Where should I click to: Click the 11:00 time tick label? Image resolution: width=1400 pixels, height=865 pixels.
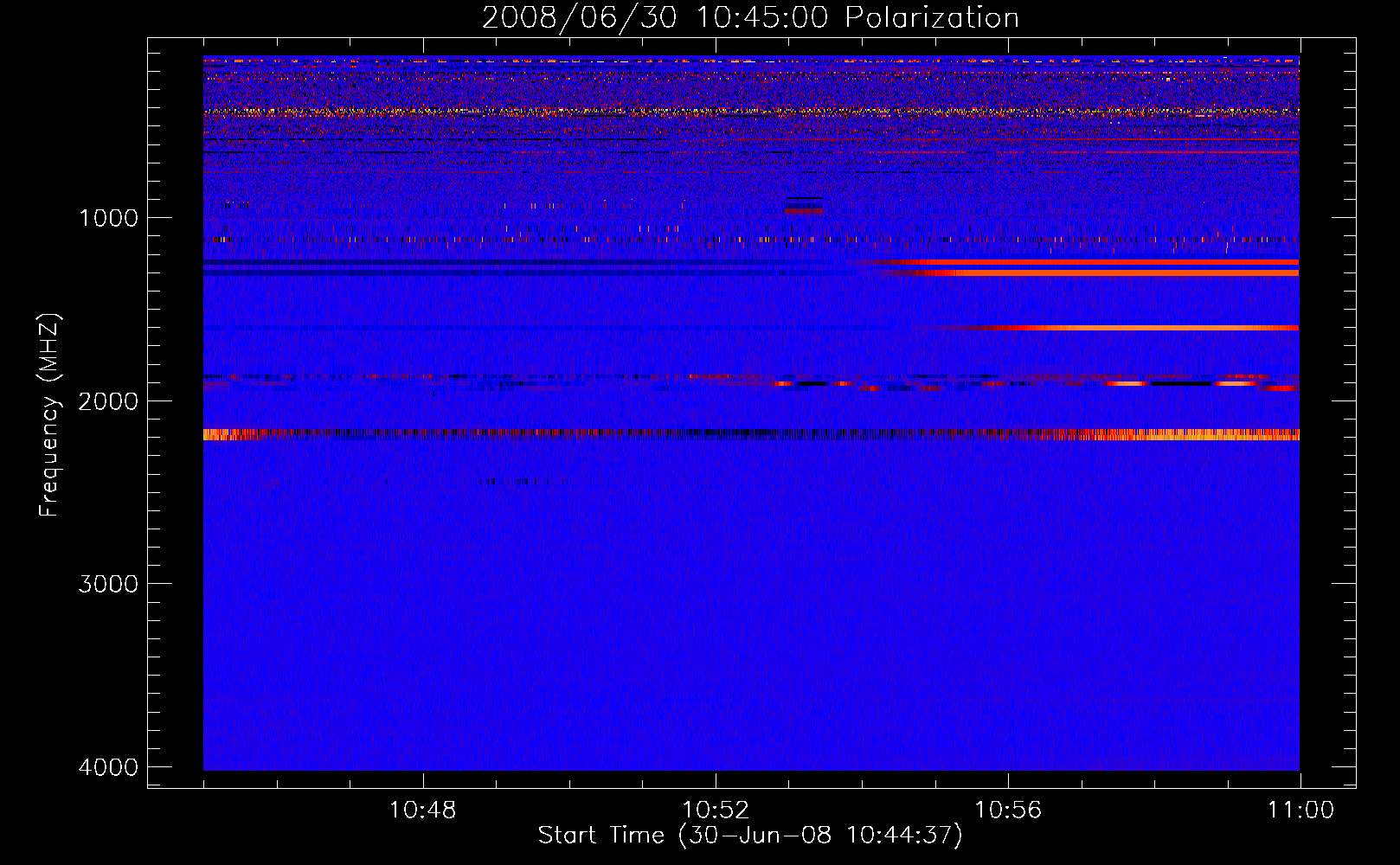pyautogui.click(x=1300, y=811)
